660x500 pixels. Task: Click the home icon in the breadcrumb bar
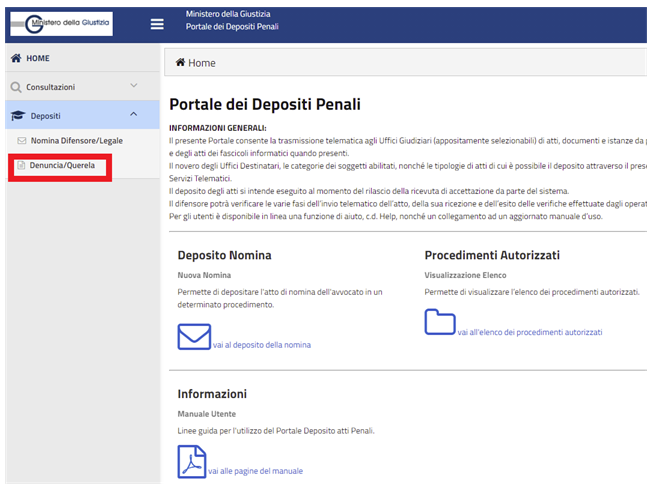coord(180,63)
